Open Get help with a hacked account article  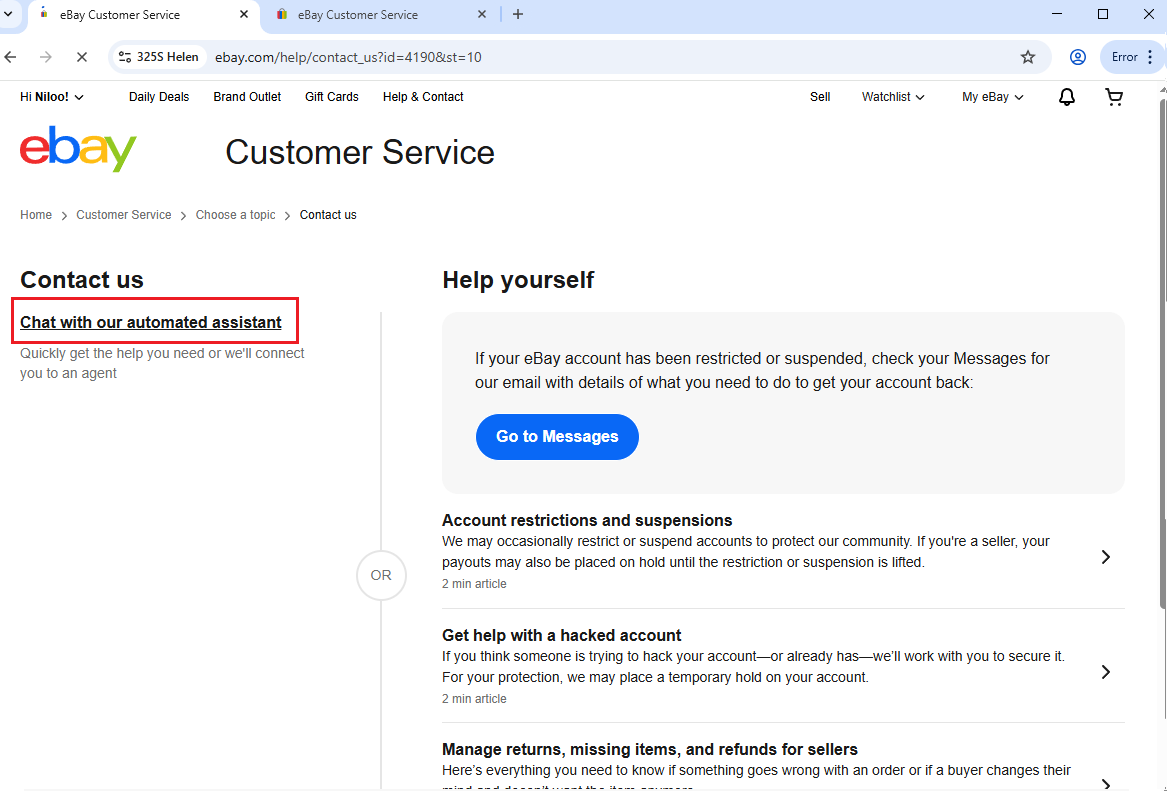pyautogui.click(x=562, y=635)
